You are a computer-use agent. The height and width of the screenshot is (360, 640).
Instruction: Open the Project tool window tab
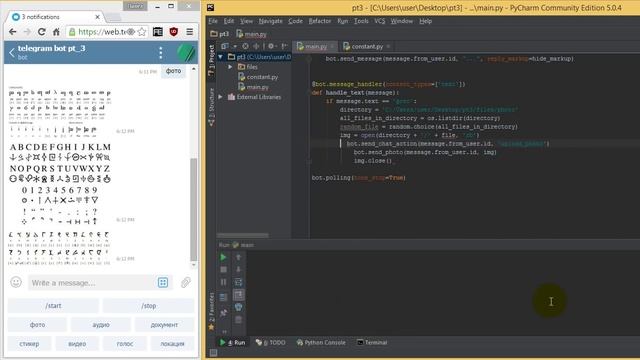point(211,60)
